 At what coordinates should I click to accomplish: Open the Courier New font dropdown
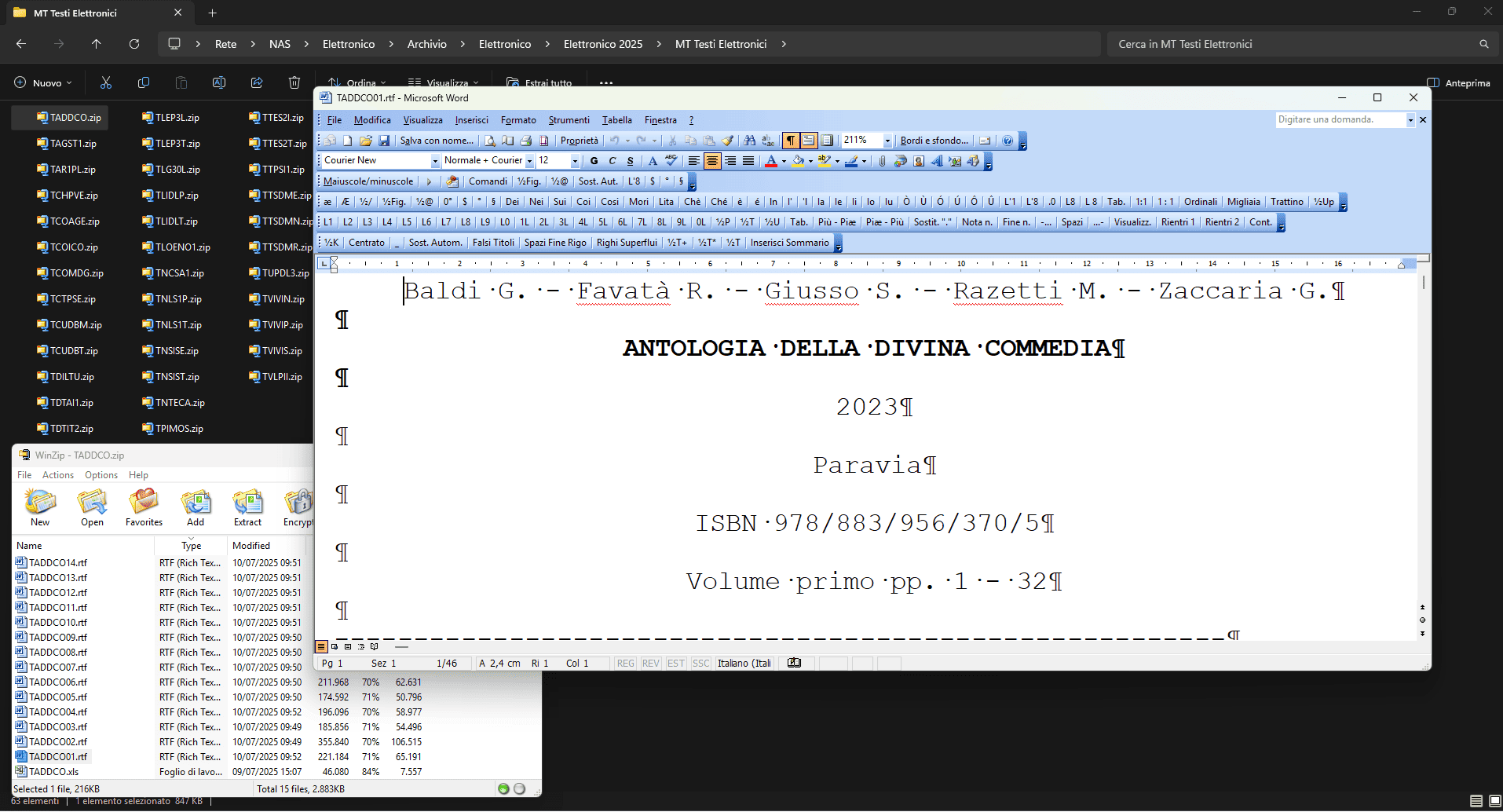[x=435, y=161]
